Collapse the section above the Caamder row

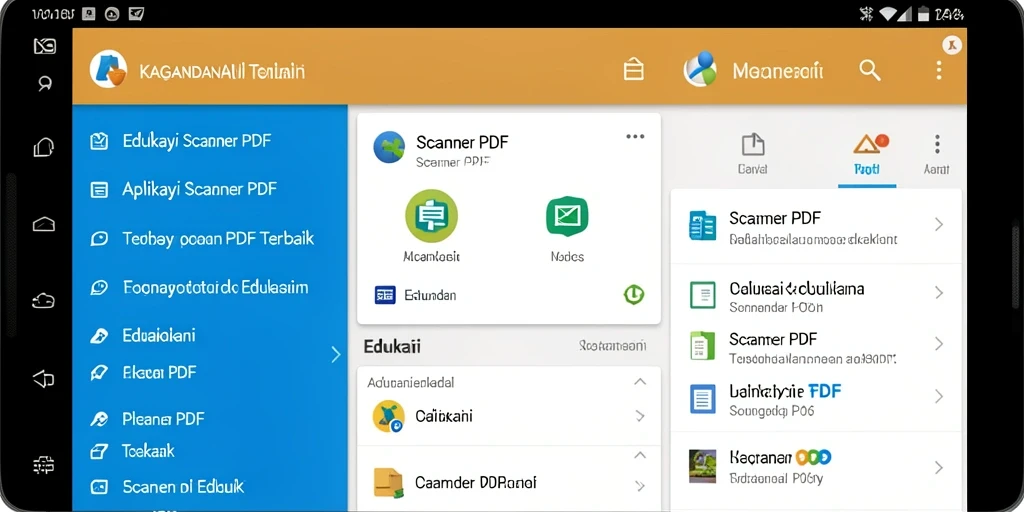coord(640,455)
